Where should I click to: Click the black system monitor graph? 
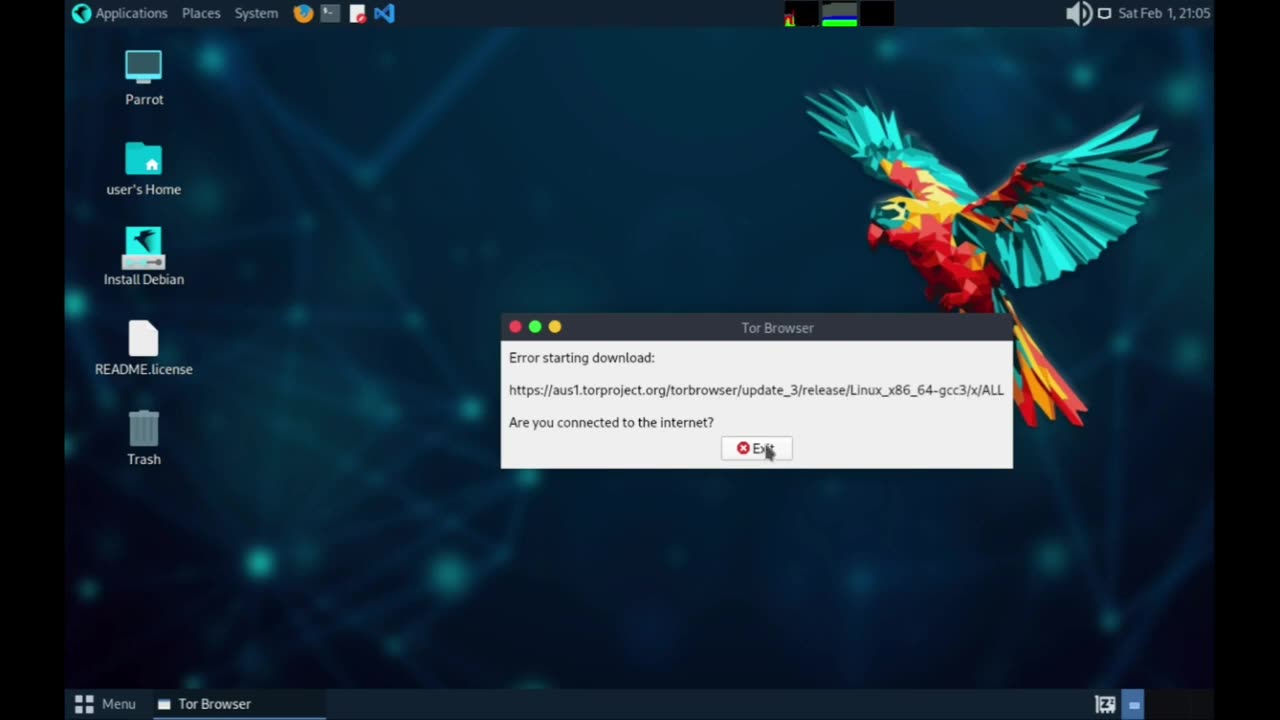pyautogui.click(x=877, y=13)
